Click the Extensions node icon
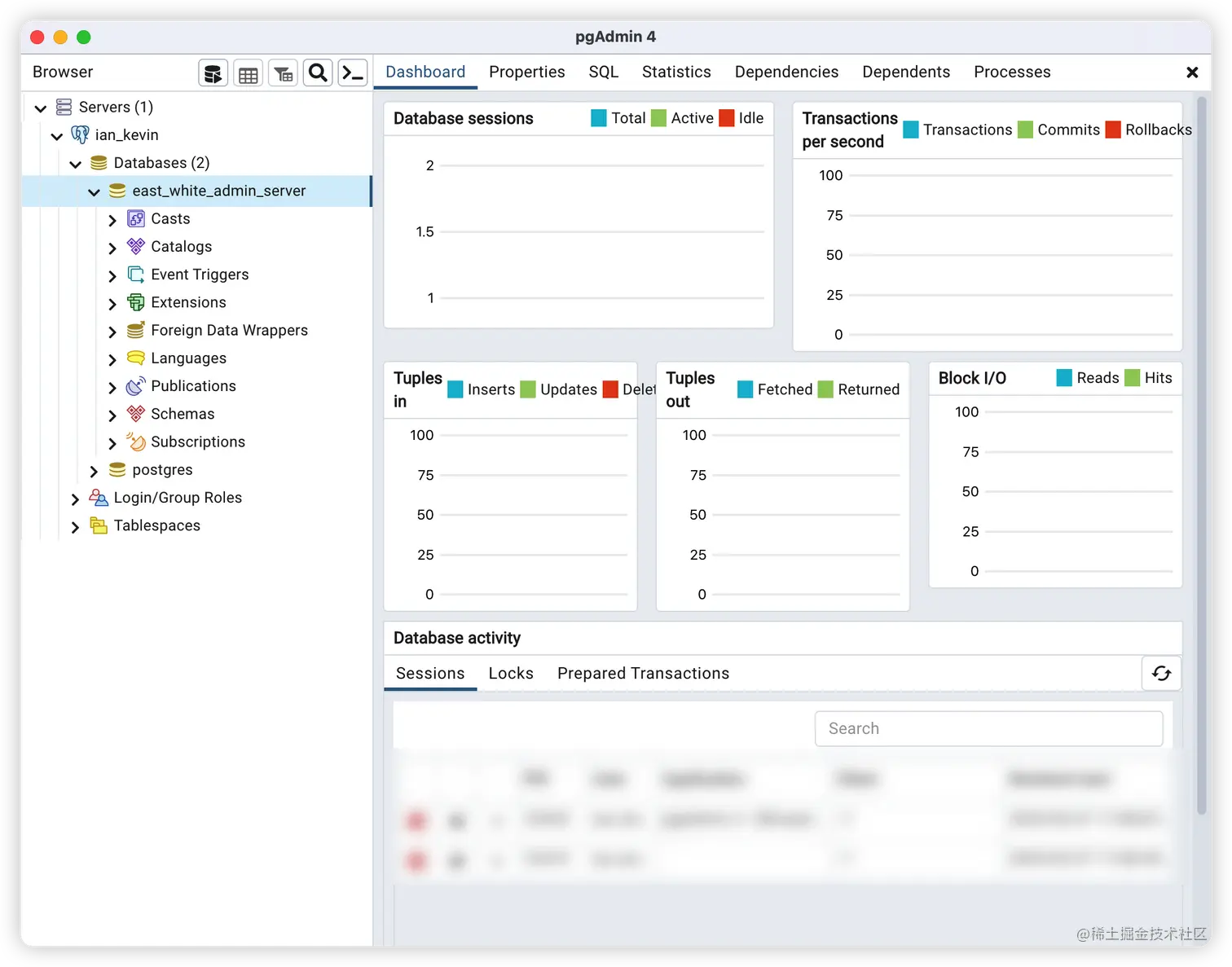This screenshot has height=967, width=1232. point(136,302)
